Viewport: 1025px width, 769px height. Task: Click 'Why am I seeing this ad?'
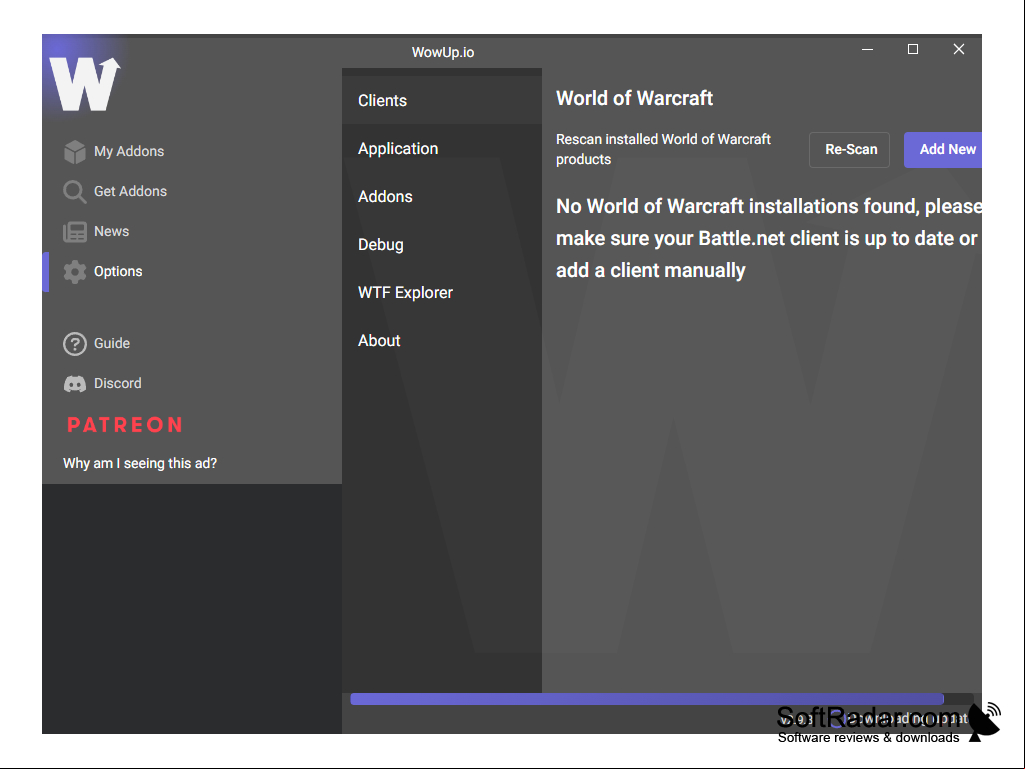[140, 463]
